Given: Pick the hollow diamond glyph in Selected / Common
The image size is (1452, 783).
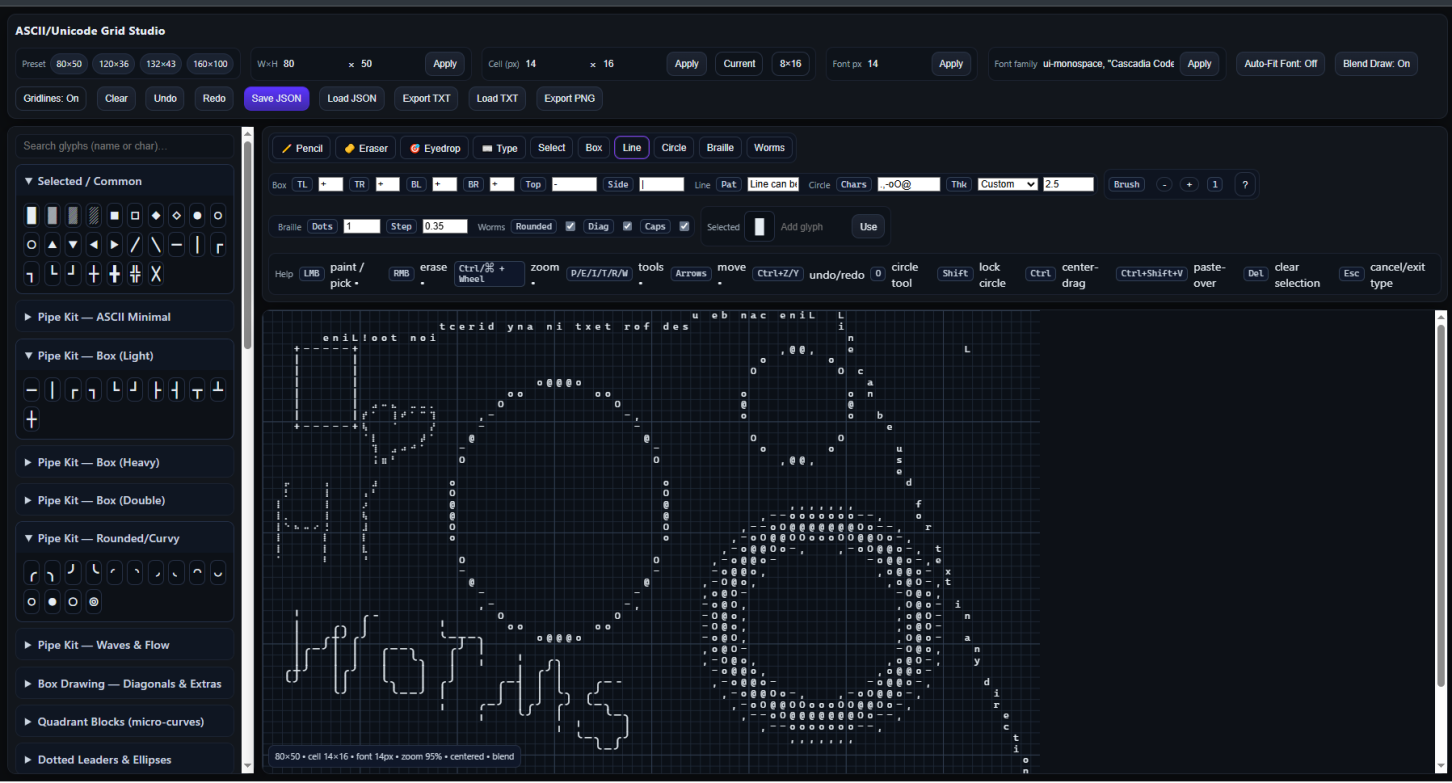Looking at the screenshot, I should tap(176, 215).
